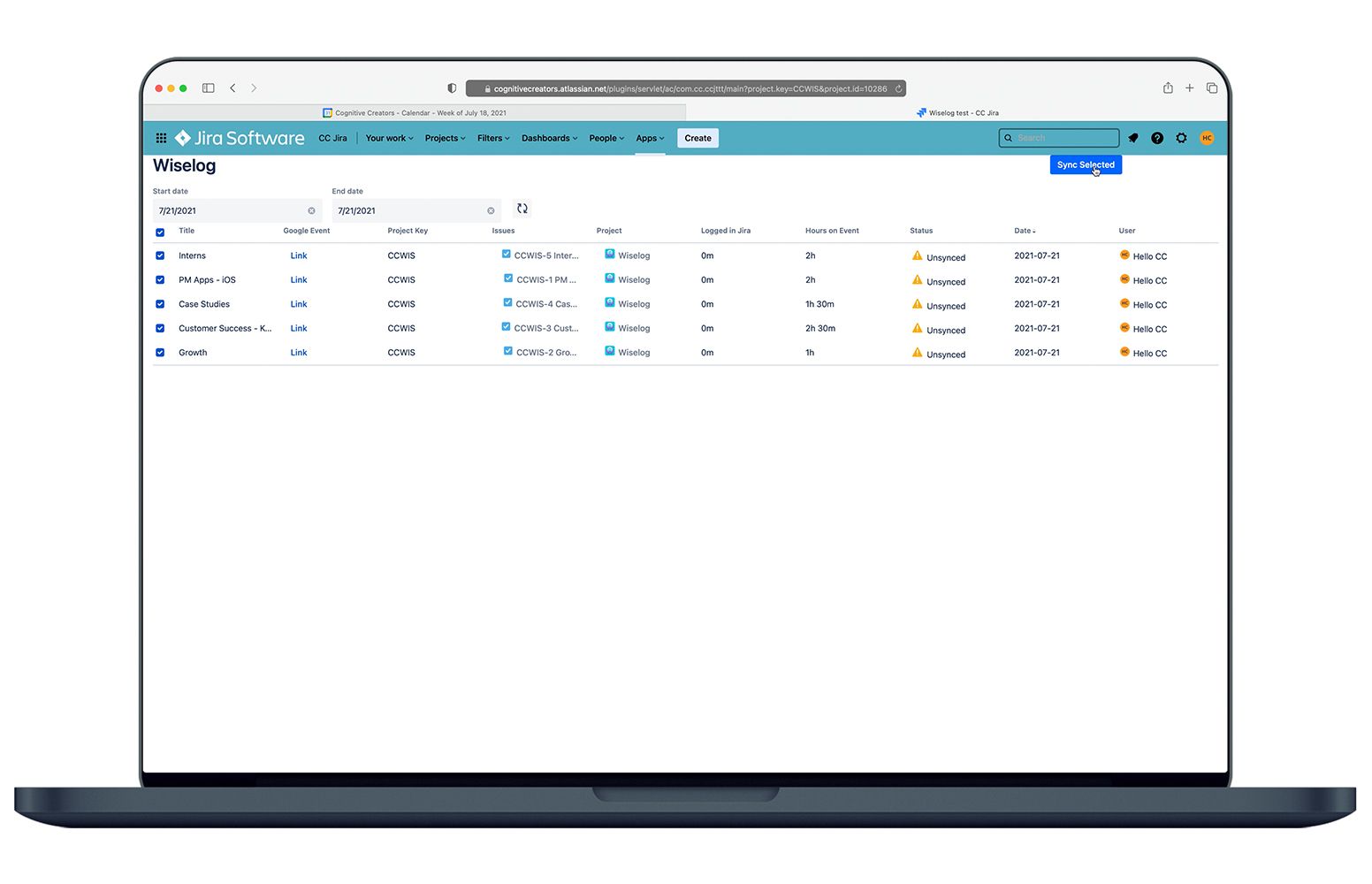Click the Title column header
The image size is (1372, 884).
[187, 231]
